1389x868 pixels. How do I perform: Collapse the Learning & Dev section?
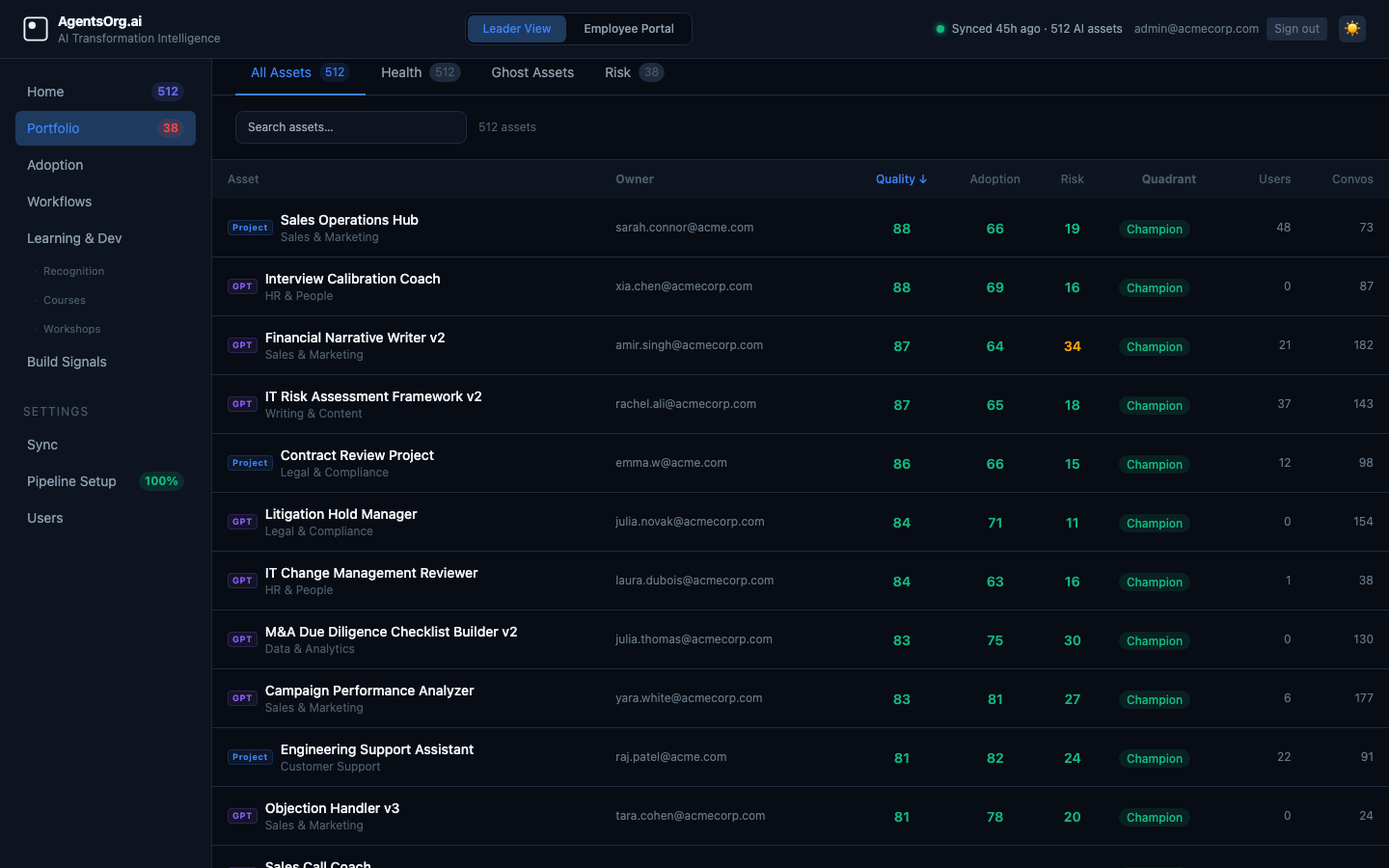[x=74, y=238]
